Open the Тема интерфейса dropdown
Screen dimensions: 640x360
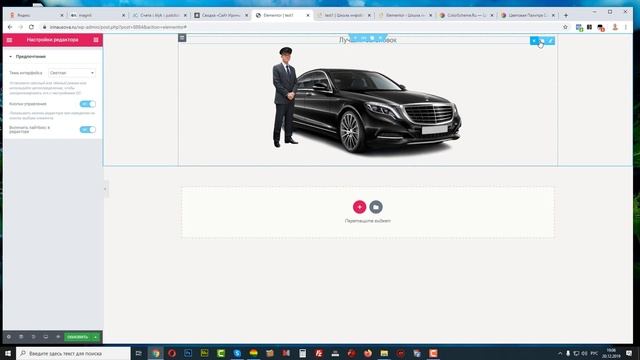(72, 73)
